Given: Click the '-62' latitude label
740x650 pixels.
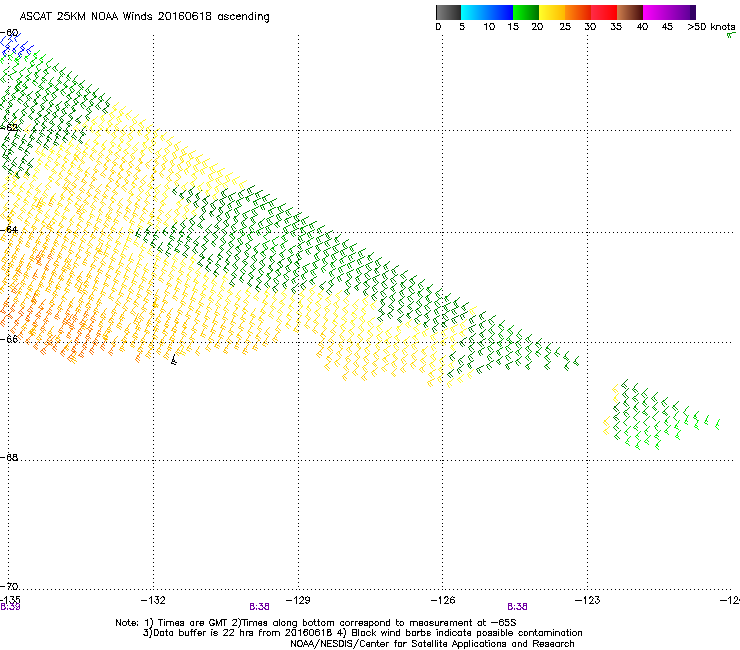Looking at the screenshot, I should tap(10, 127).
